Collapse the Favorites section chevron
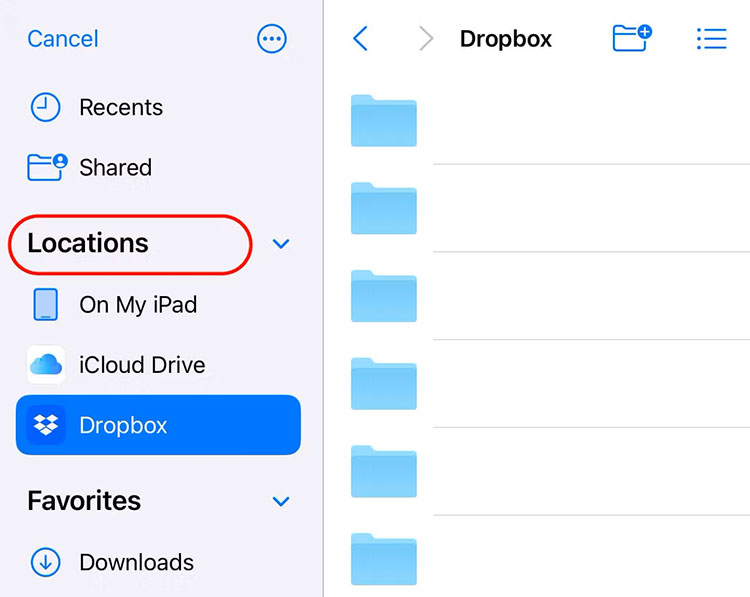 point(281,501)
